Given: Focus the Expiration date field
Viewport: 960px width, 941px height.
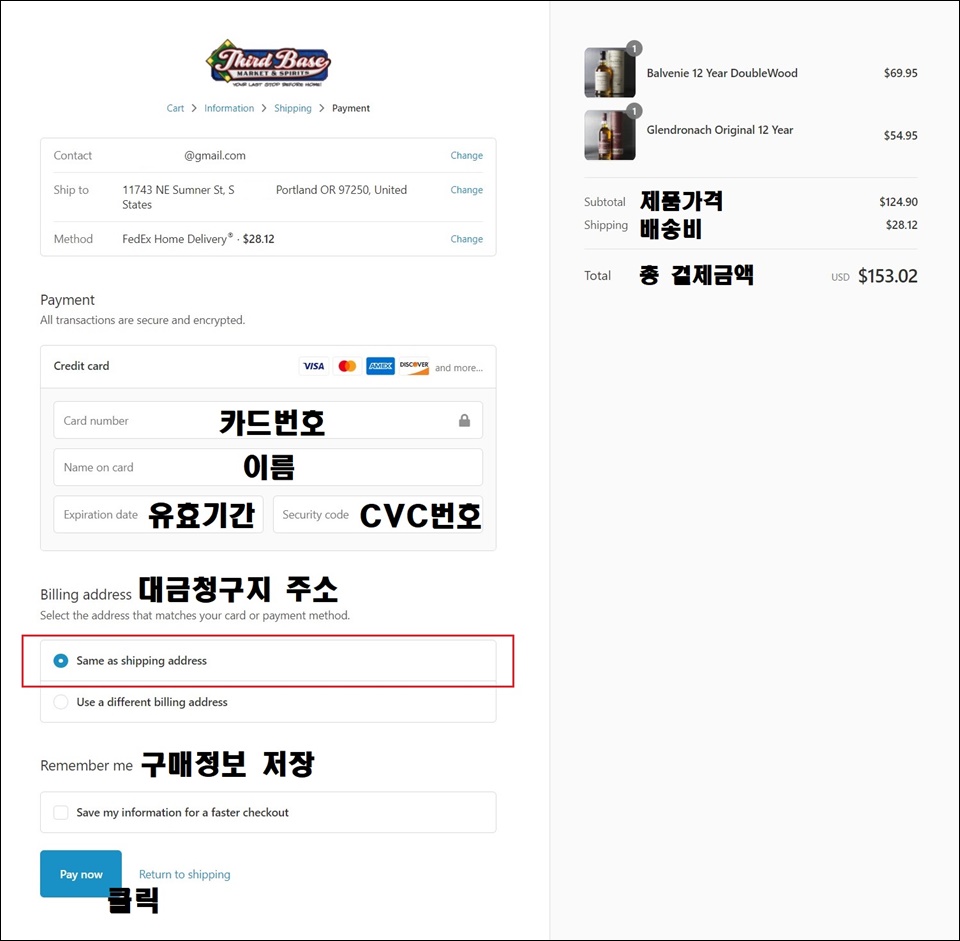Looking at the screenshot, I should point(159,514).
